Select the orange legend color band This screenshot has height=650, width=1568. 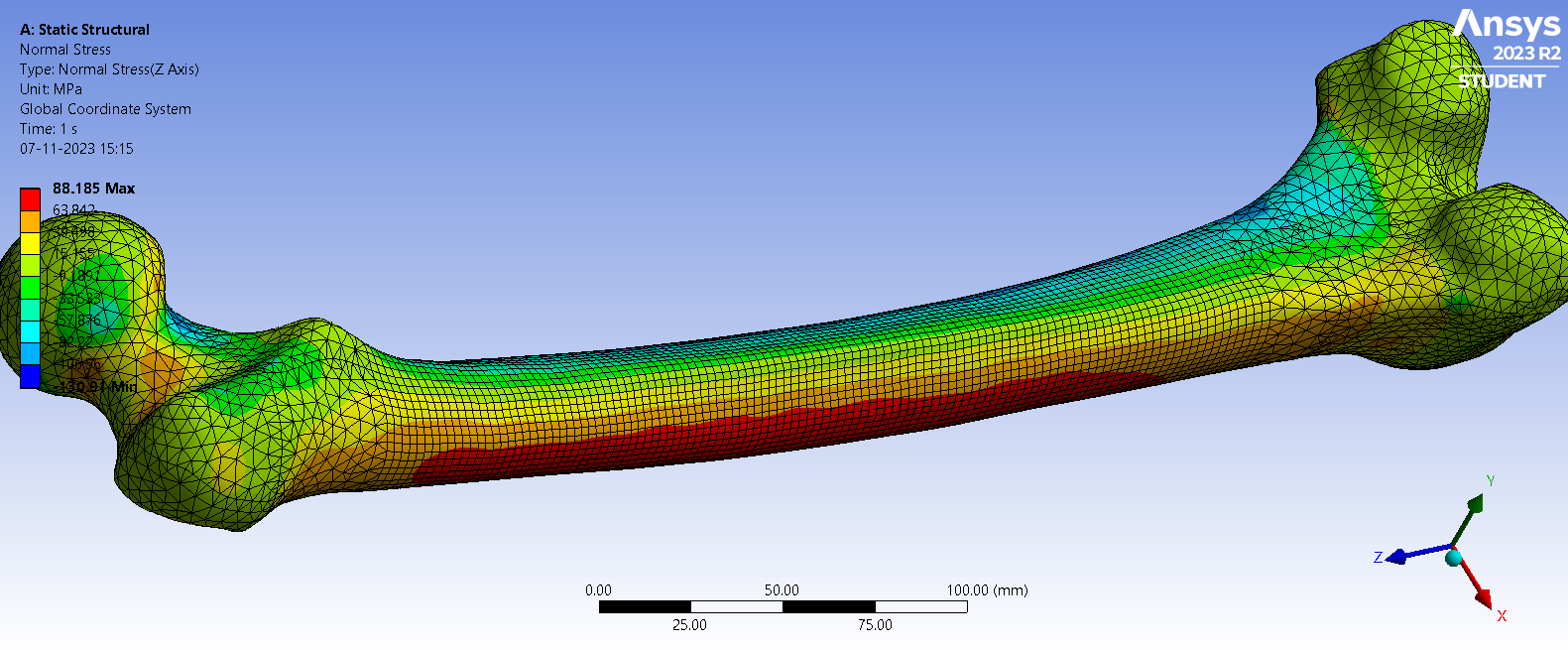pyautogui.click(x=30, y=221)
